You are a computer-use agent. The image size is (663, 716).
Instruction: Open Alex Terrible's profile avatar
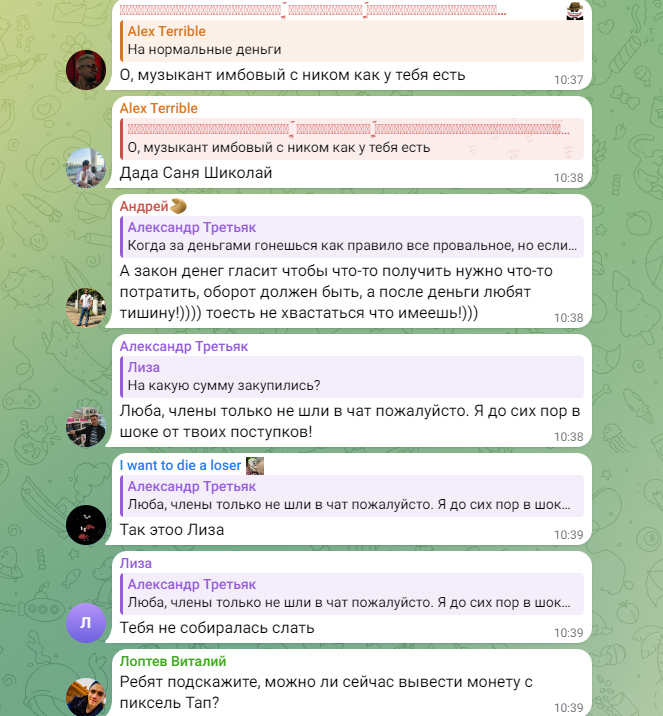click(86, 168)
